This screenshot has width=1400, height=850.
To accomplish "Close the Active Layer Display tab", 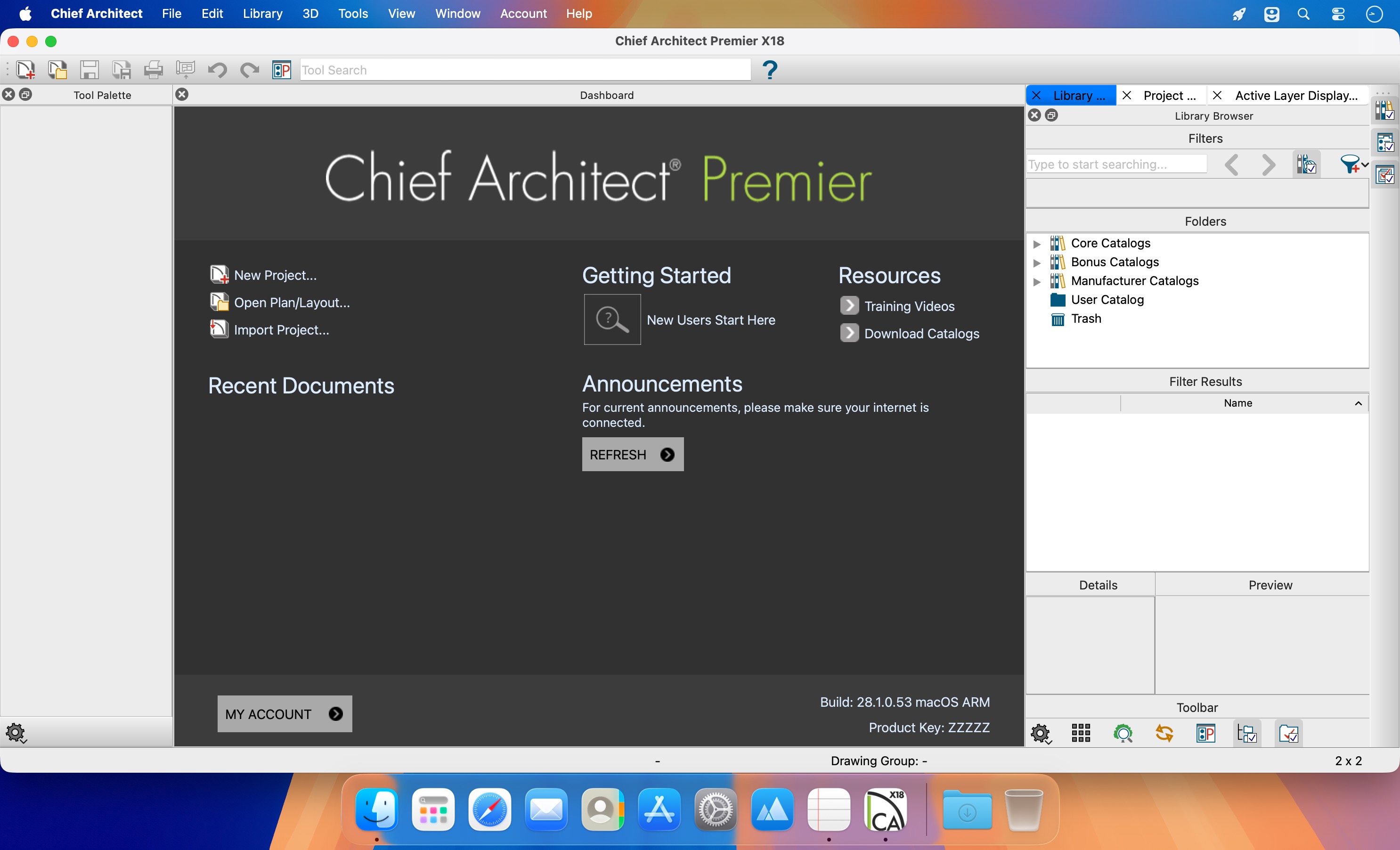I will click(x=1217, y=96).
